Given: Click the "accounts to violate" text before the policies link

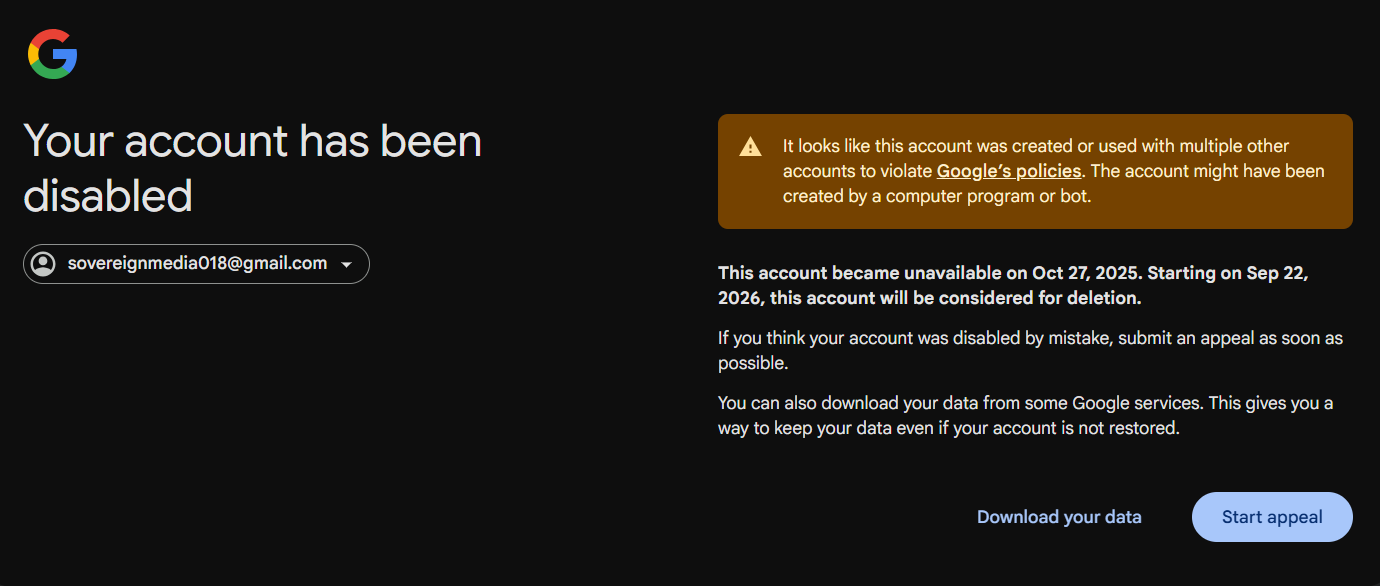Looking at the screenshot, I should tap(858, 171).
